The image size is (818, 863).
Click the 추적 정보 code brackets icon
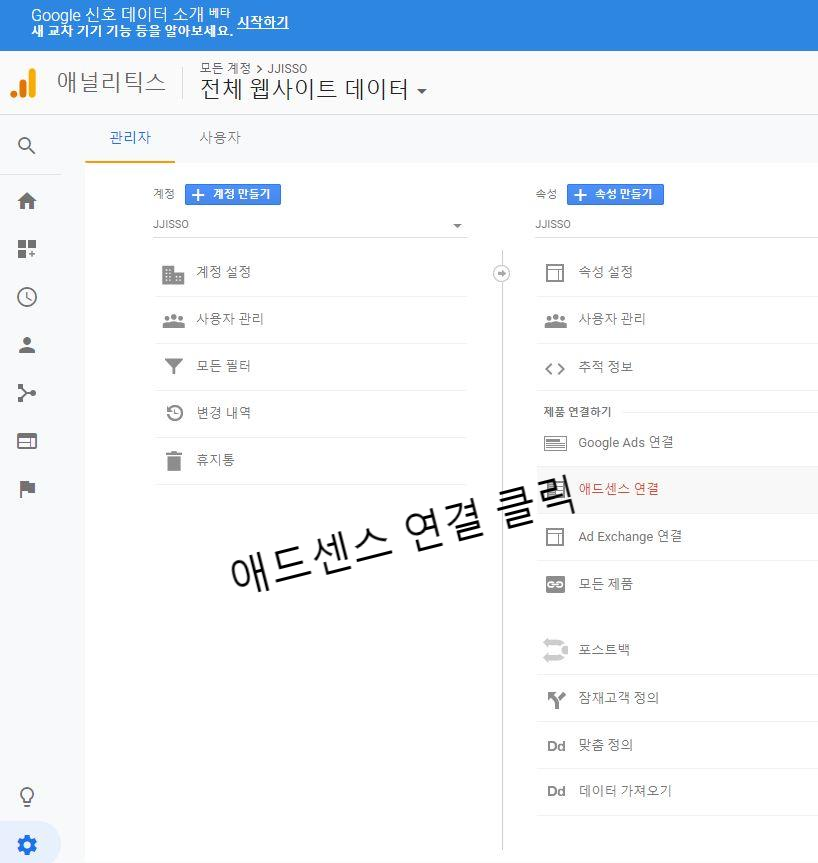click(x=555, y=368)
